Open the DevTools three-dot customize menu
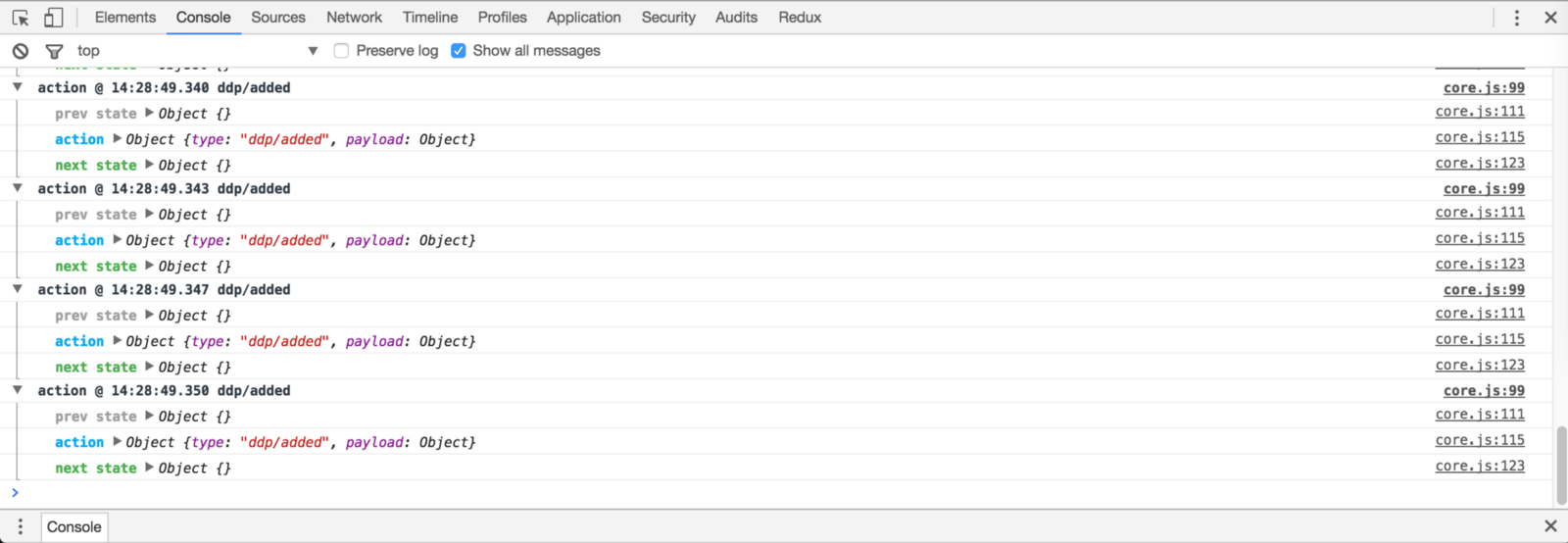This screenshot has width=1568, height=543. 1516,18
